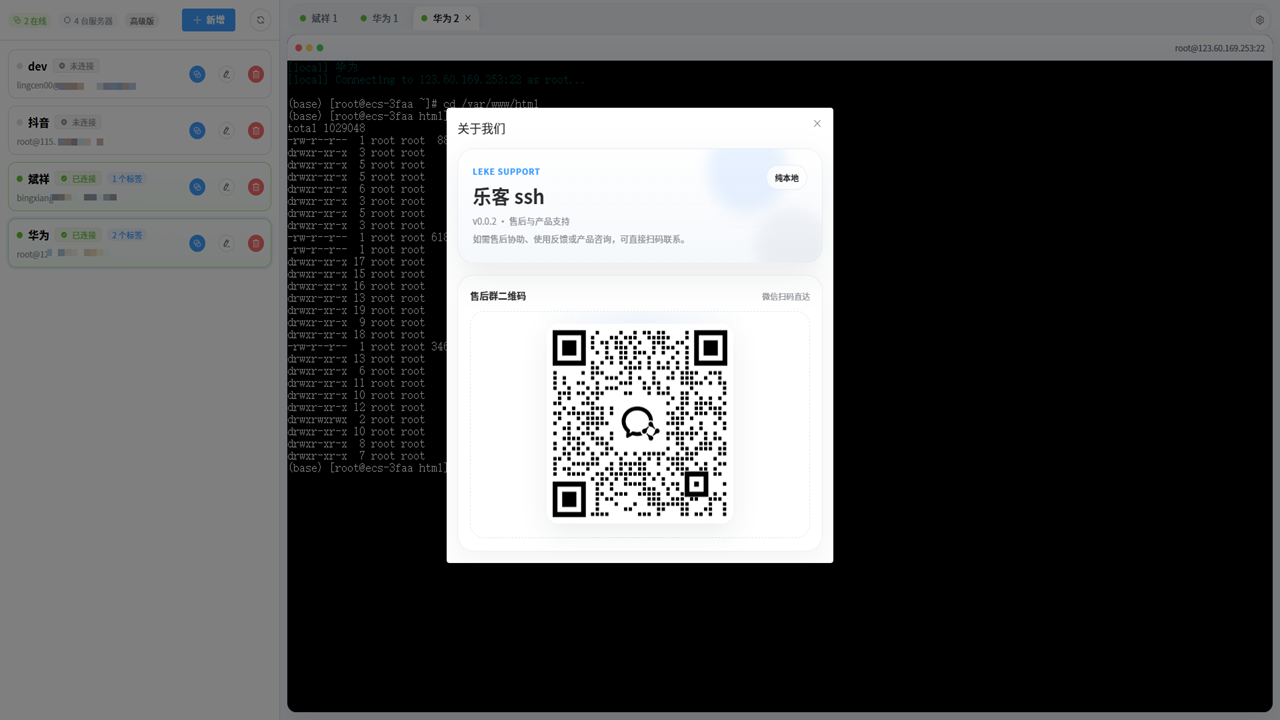Click the 售后群二维码 heading
This screenshot has width=1280, height=720.
pos(498,297)
